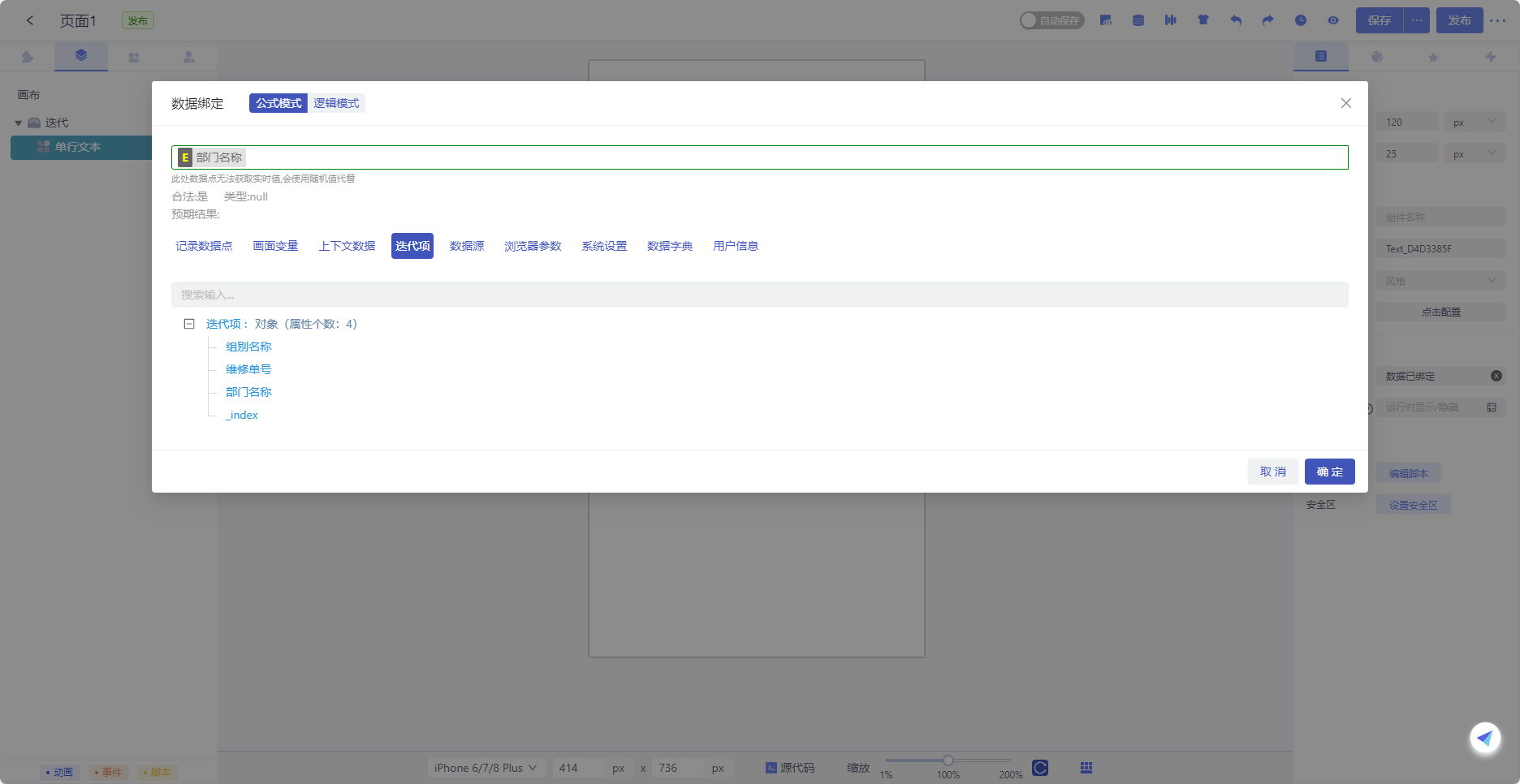Open the 风格 dropdown
The width and height of the screenshot is (1520, 784).
click(x=1441, y=281)
